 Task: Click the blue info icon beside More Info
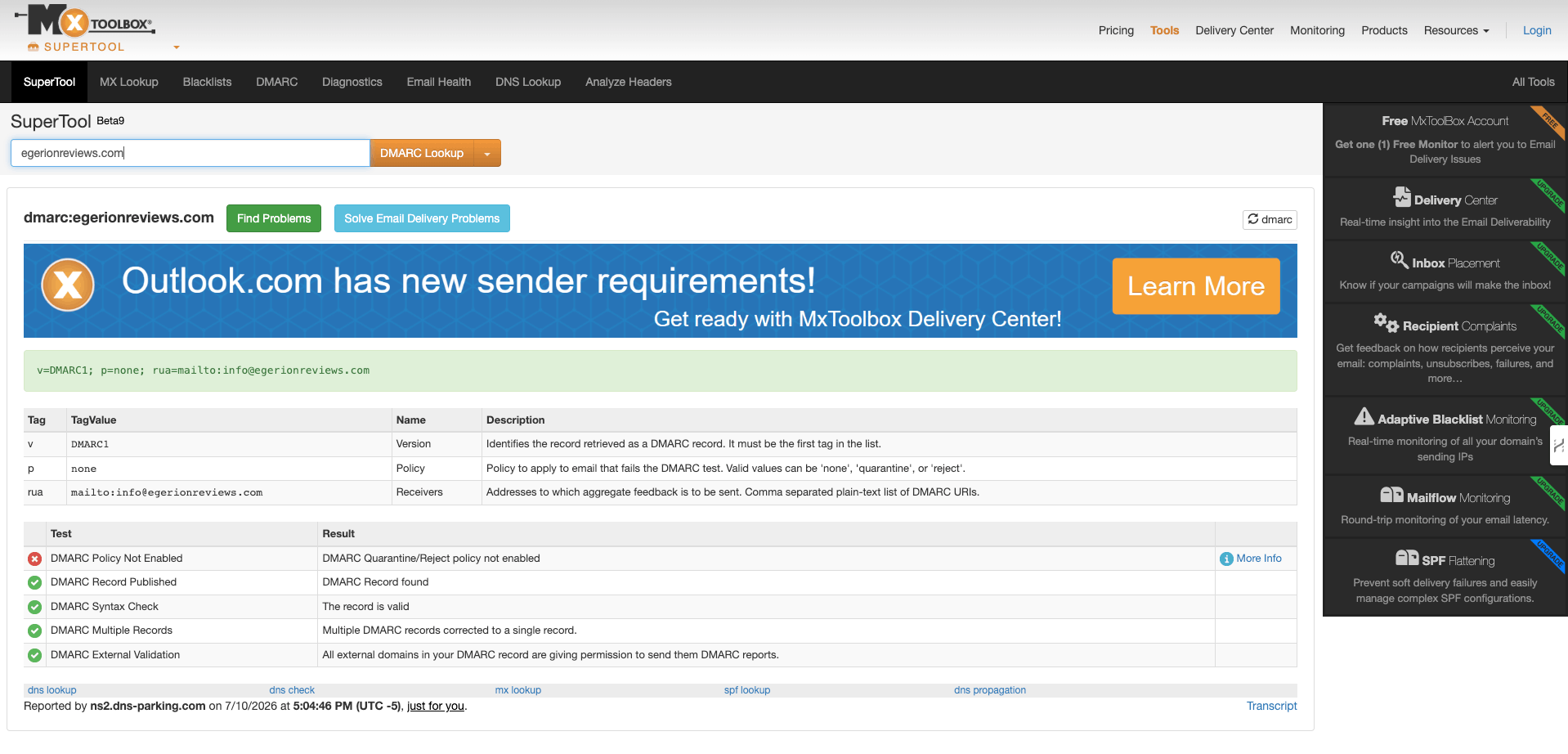(1226, 559)
